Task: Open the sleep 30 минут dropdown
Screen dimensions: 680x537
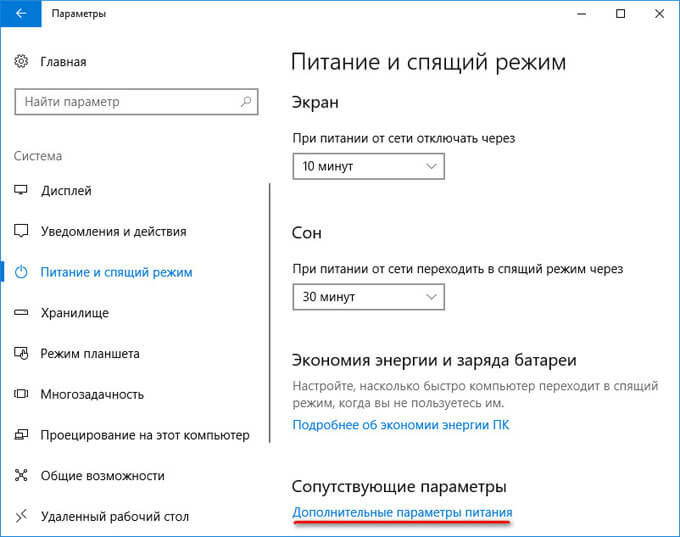Action: click(x=369, y=297)
